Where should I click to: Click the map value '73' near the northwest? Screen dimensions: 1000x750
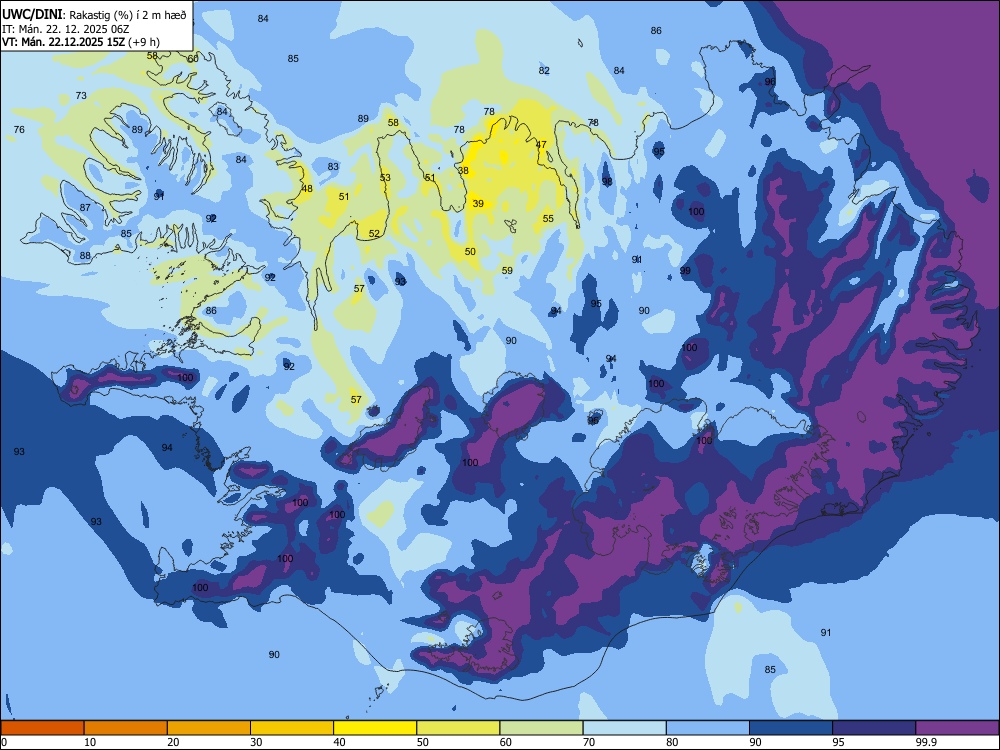(81, 96)
